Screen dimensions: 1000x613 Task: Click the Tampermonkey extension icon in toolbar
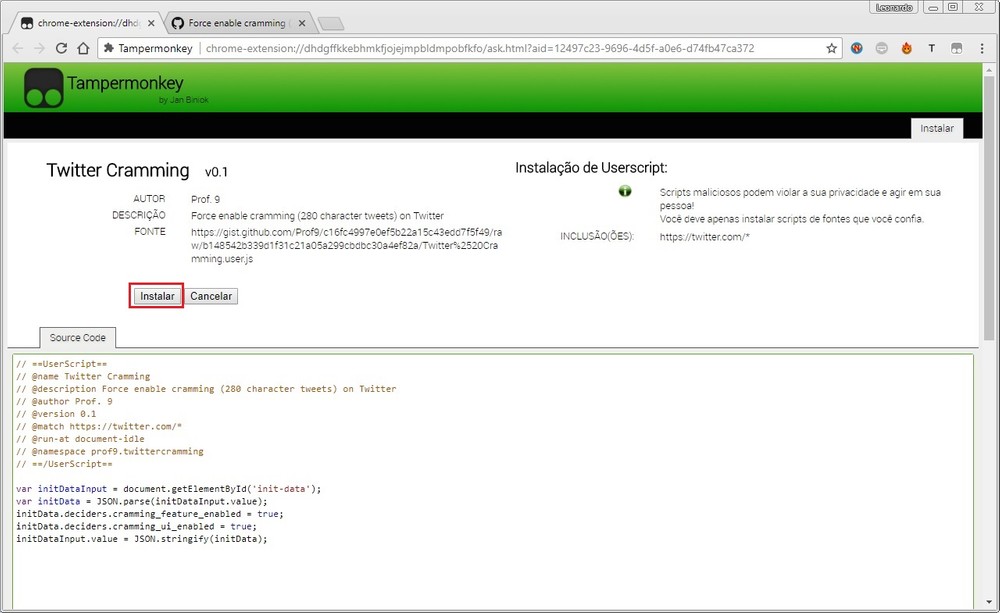pos(956,48)
